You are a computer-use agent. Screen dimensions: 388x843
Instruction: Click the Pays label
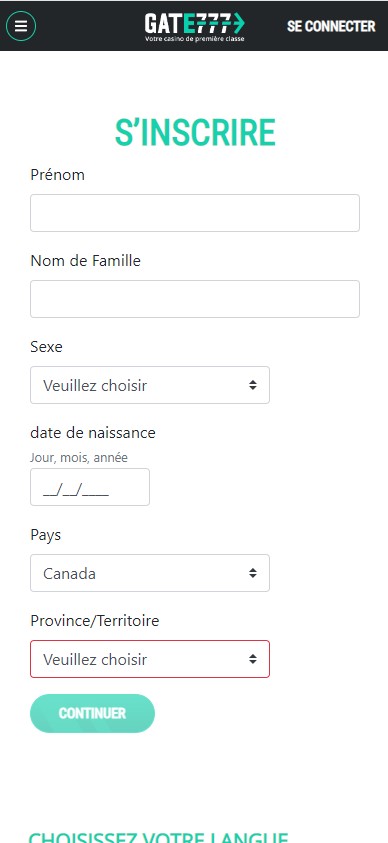[46, 535]
